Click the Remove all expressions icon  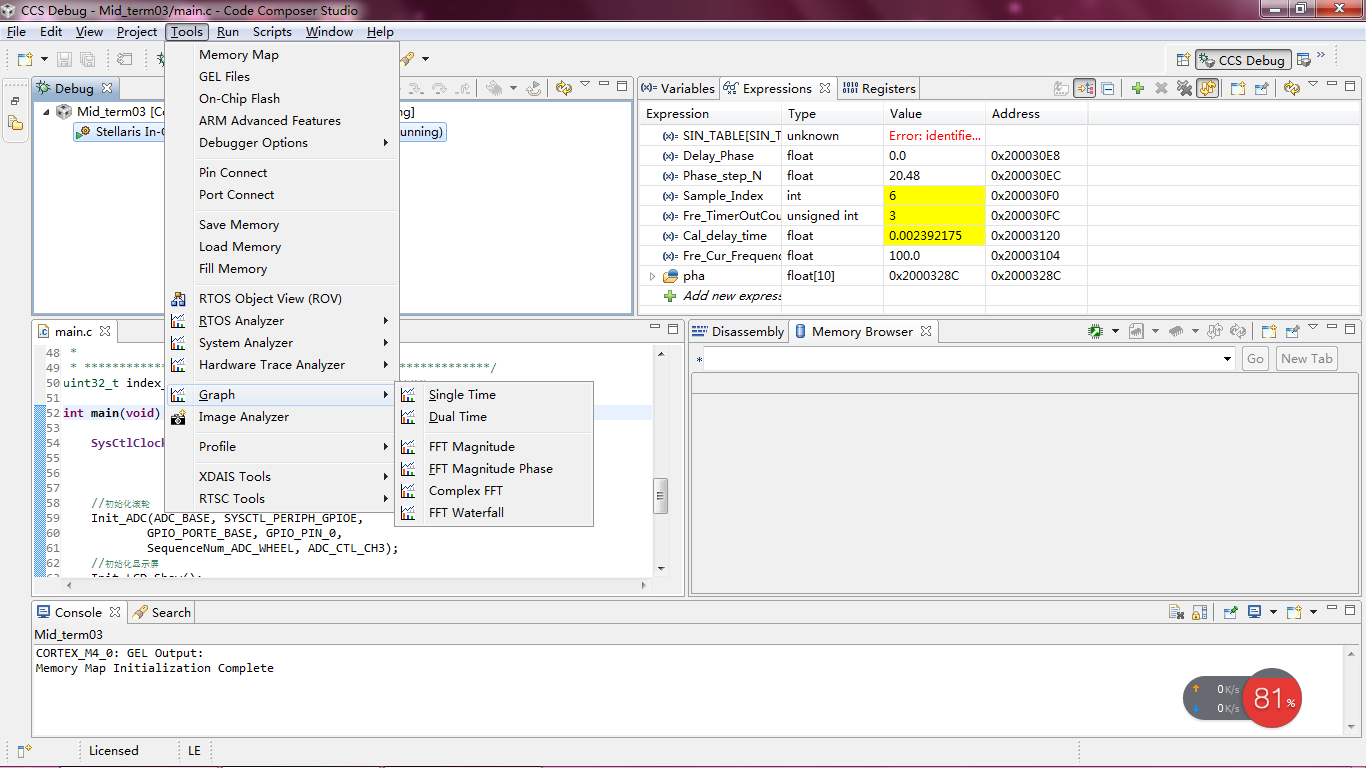(x=1184, y=88)
